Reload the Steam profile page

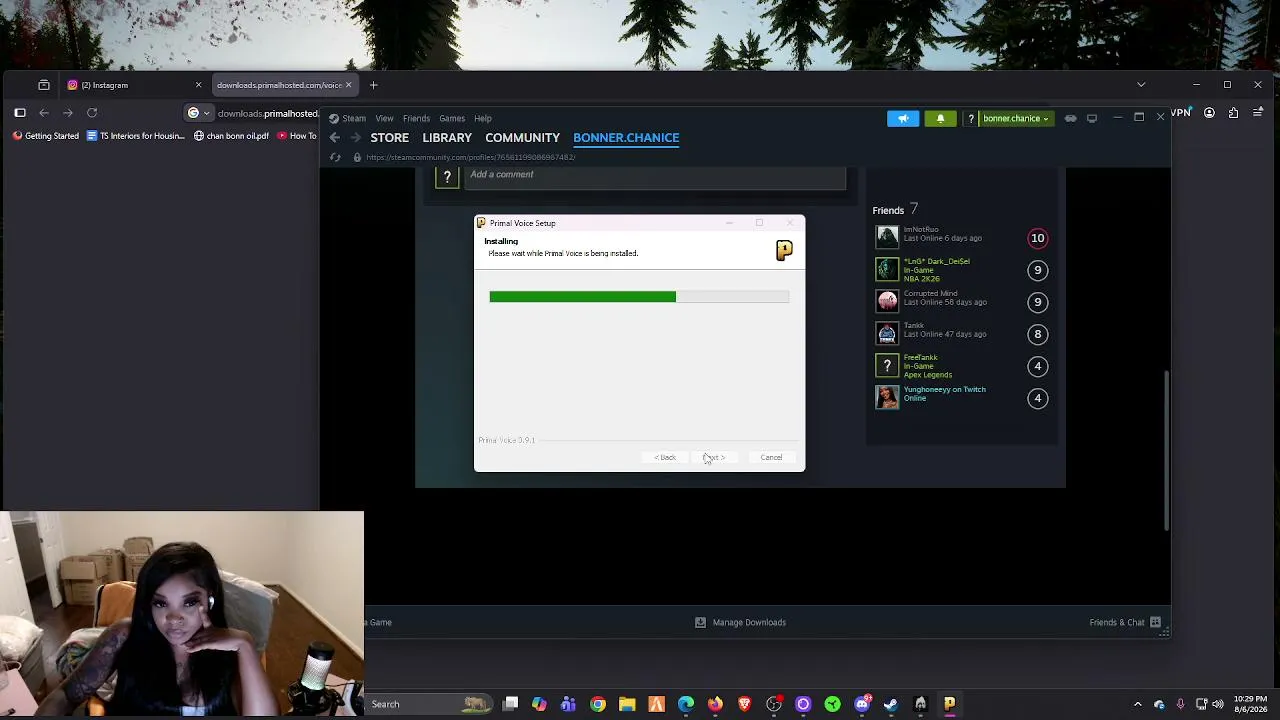[x=335, y=157]
